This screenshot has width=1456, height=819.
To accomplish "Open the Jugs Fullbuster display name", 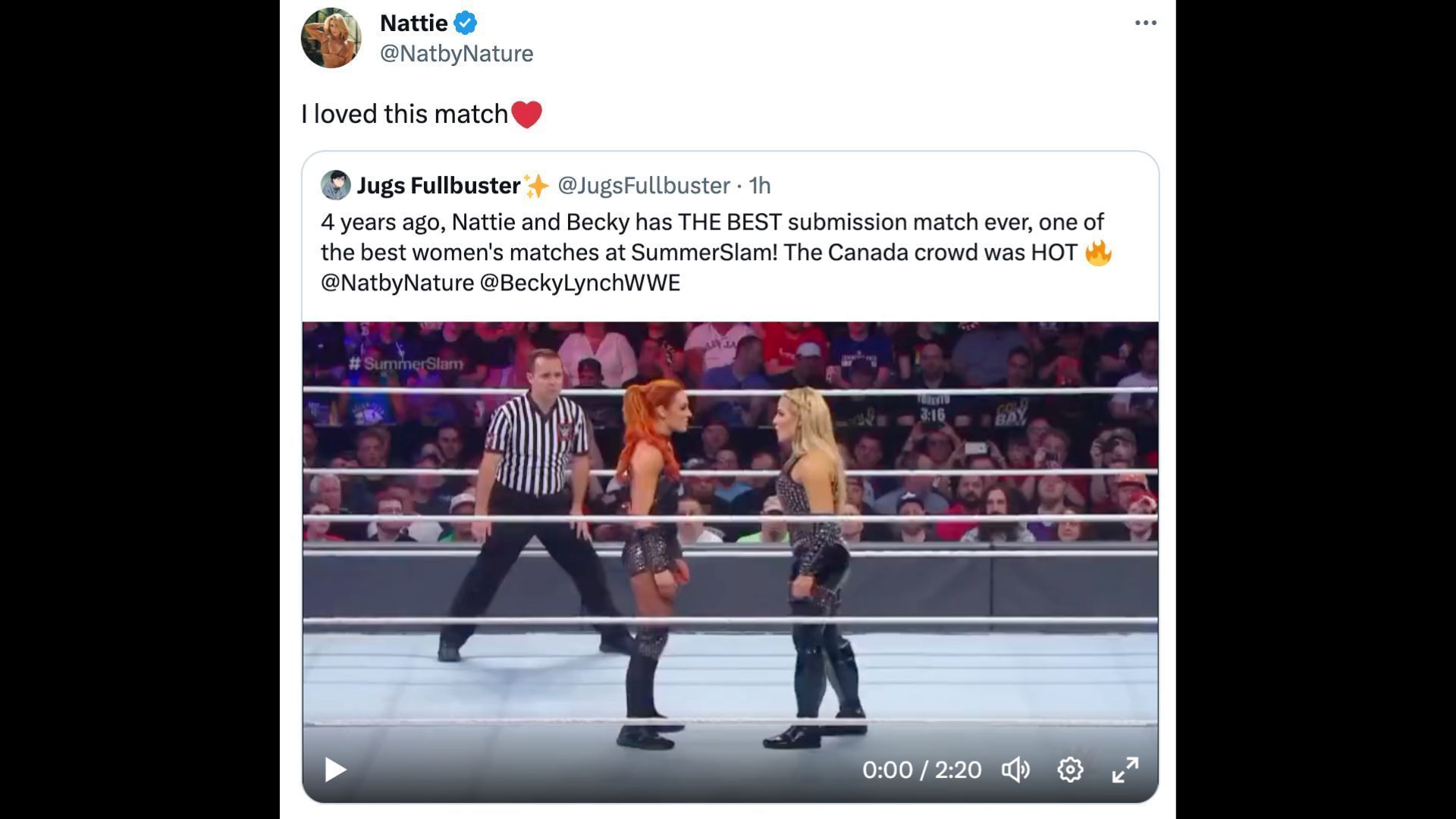I will click(438, 185).
